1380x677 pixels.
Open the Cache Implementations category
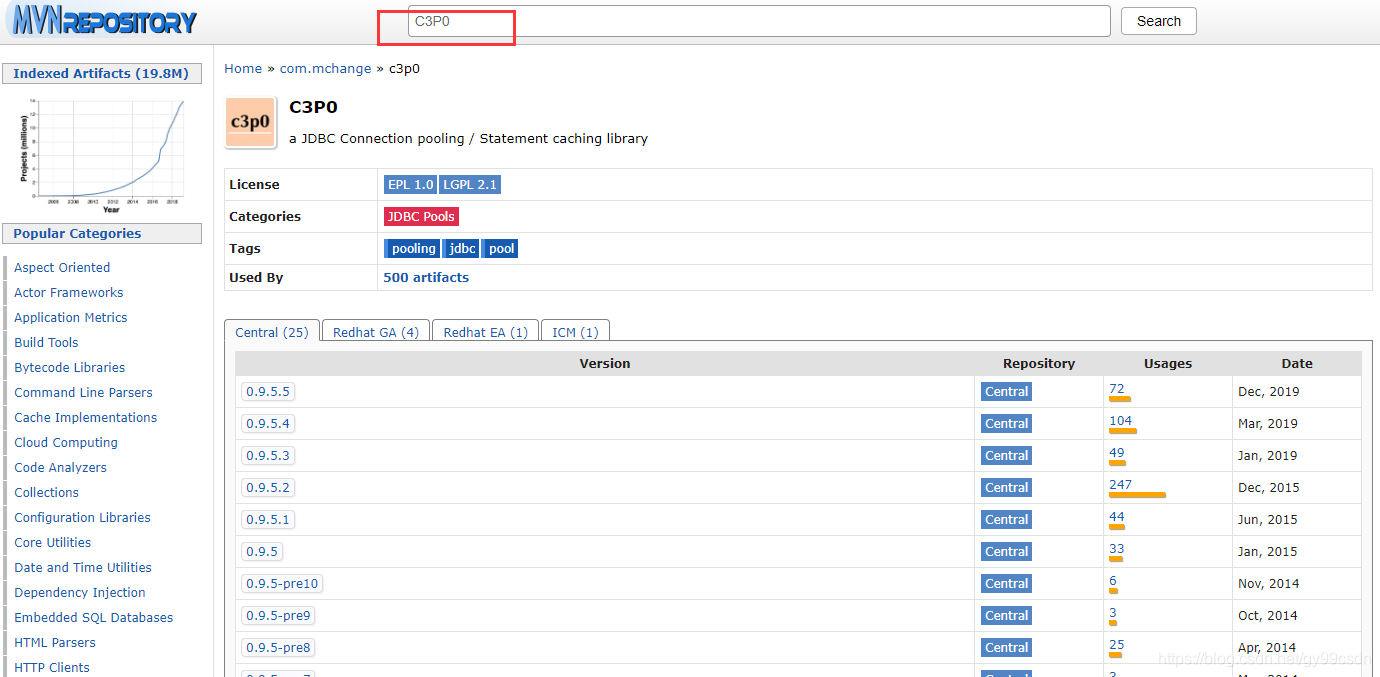[86, 417]
